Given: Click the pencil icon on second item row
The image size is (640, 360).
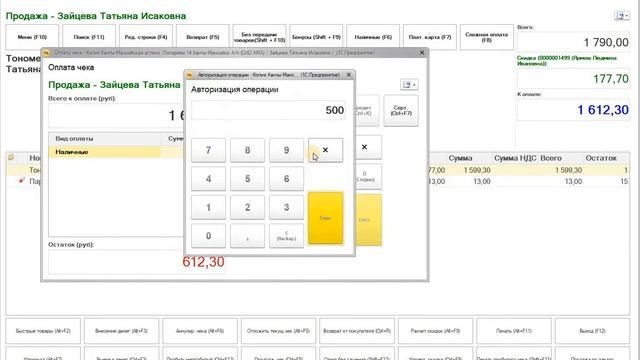Looking at the screenshot, I should coord(21,180).
